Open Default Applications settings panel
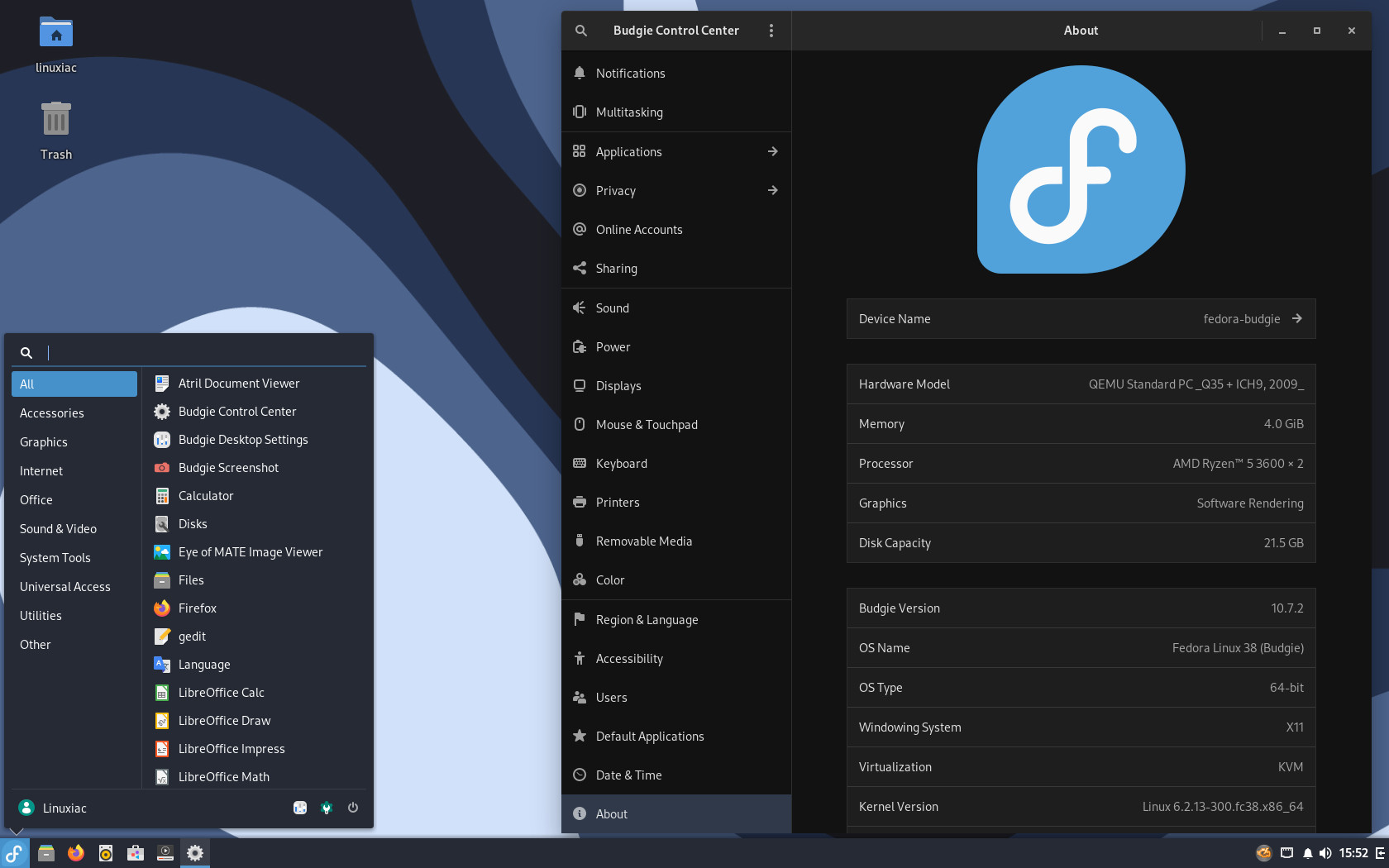Image resolution: width=1389 pixels, height=868 pixels. coord(676,737)
